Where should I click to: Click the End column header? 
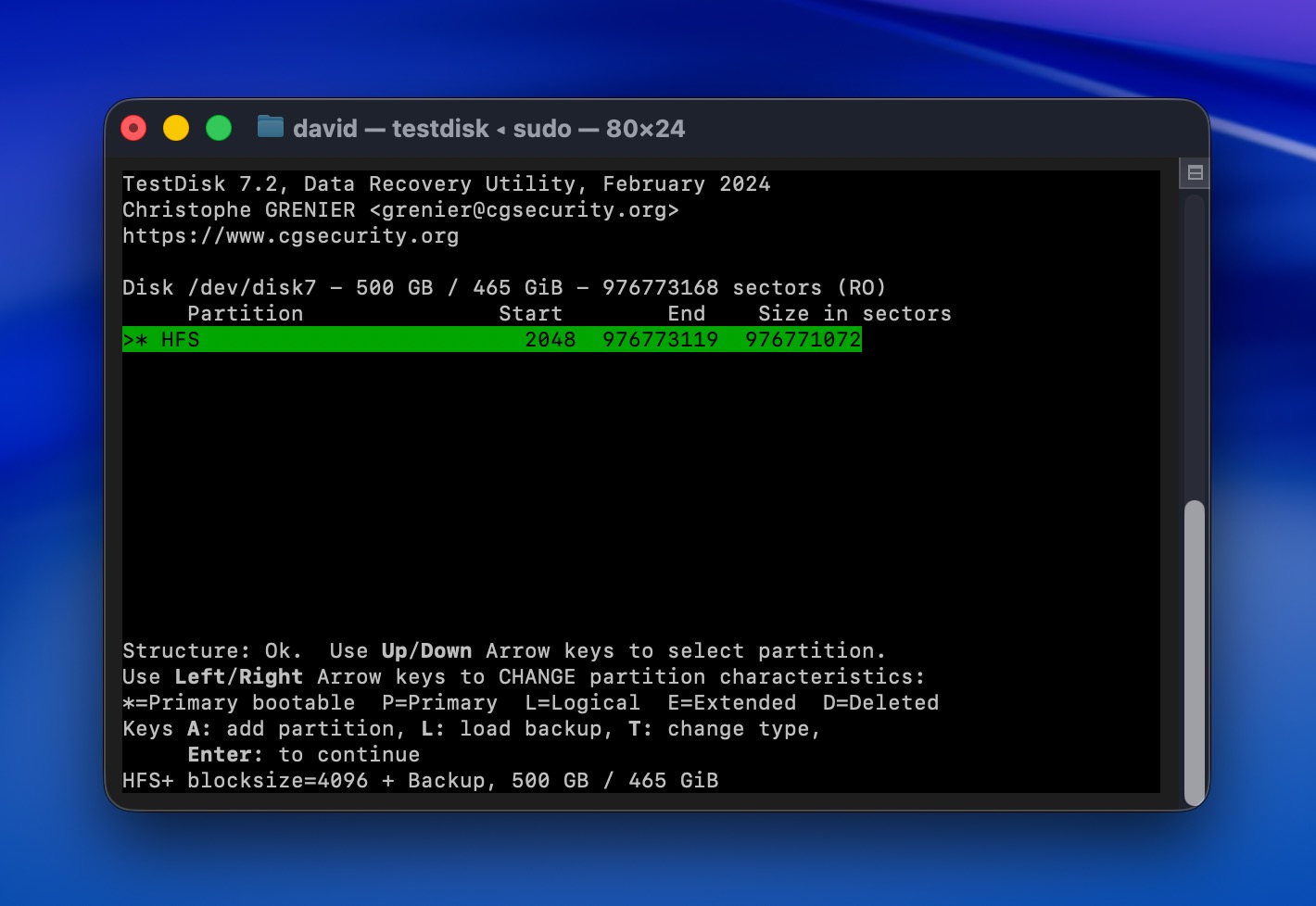[686, 313]
